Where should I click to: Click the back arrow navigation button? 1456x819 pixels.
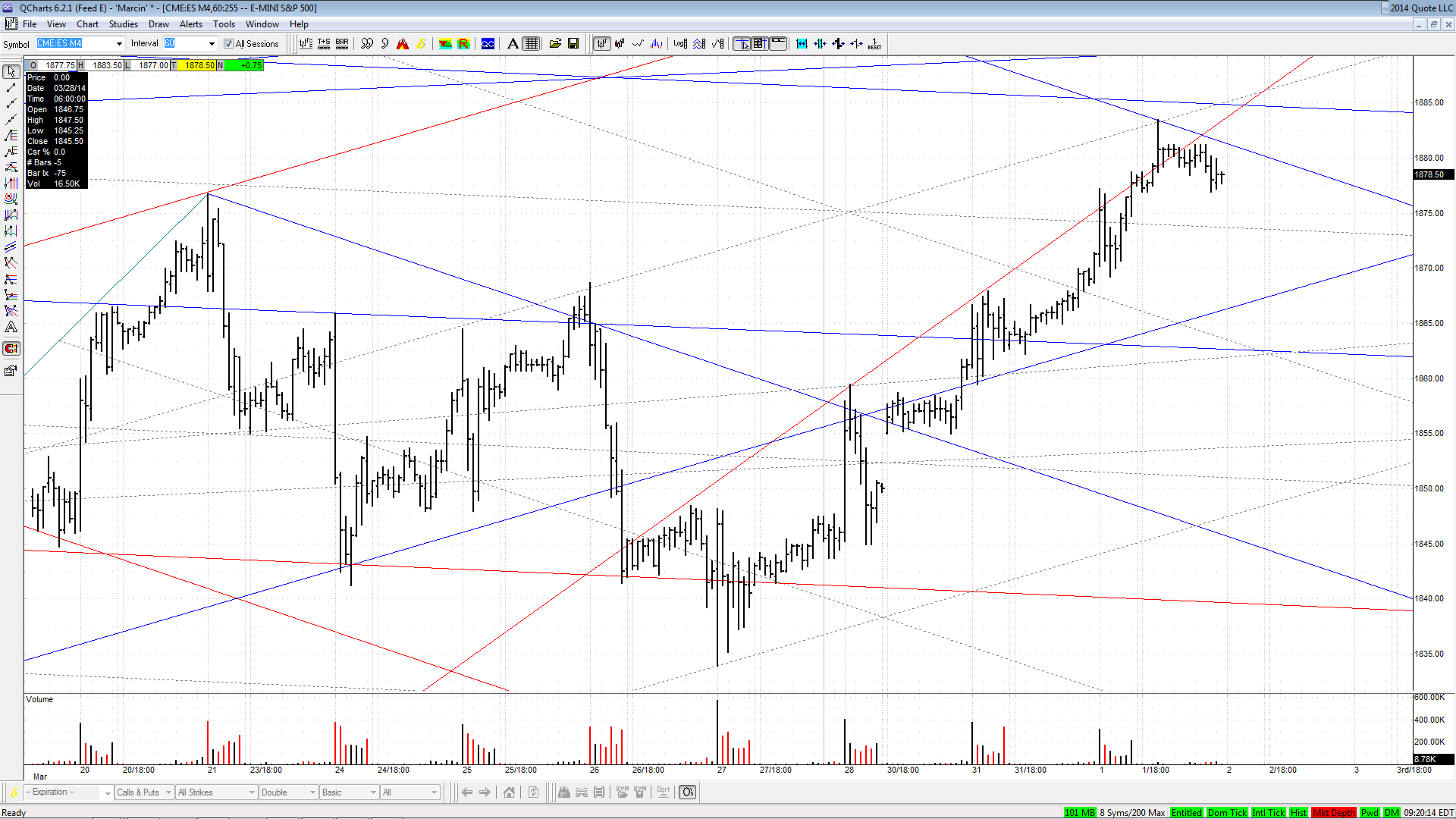(467, 792)
